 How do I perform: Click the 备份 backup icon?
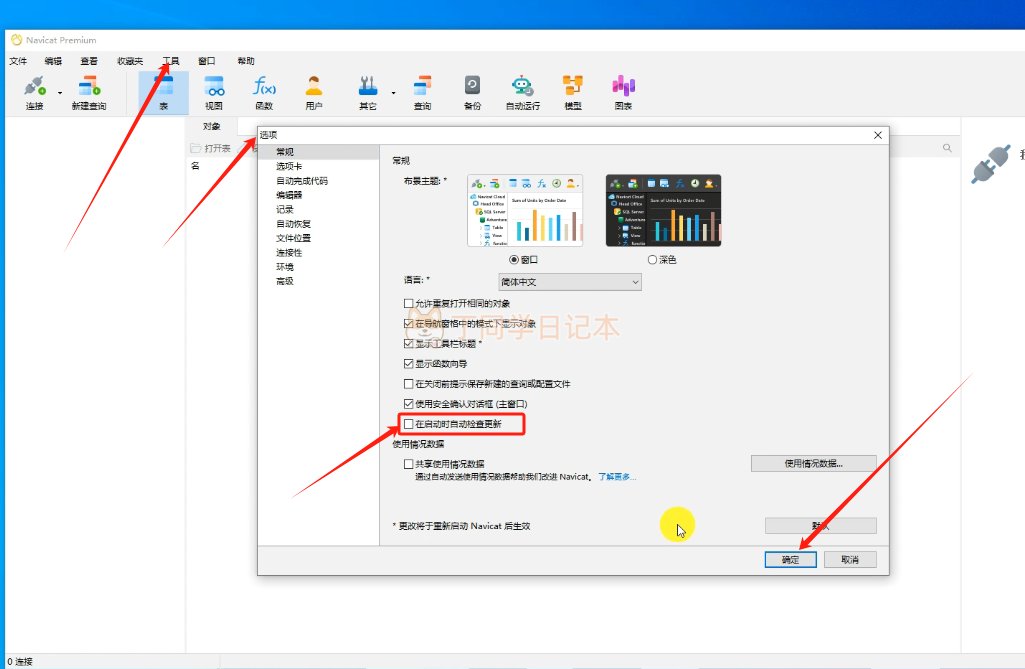pyautogui.click(x=472, y=92)
